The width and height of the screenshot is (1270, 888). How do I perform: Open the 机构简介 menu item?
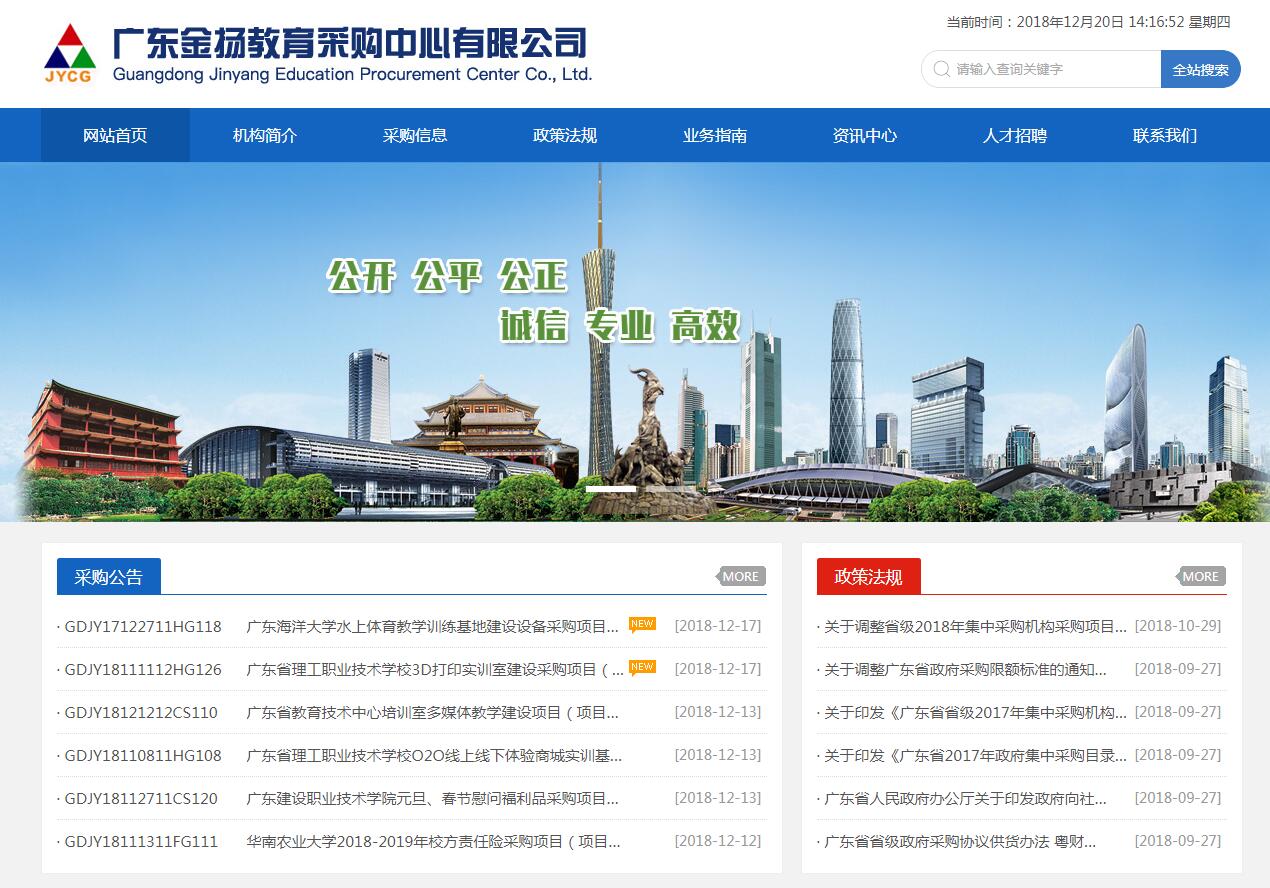point(265,136)
